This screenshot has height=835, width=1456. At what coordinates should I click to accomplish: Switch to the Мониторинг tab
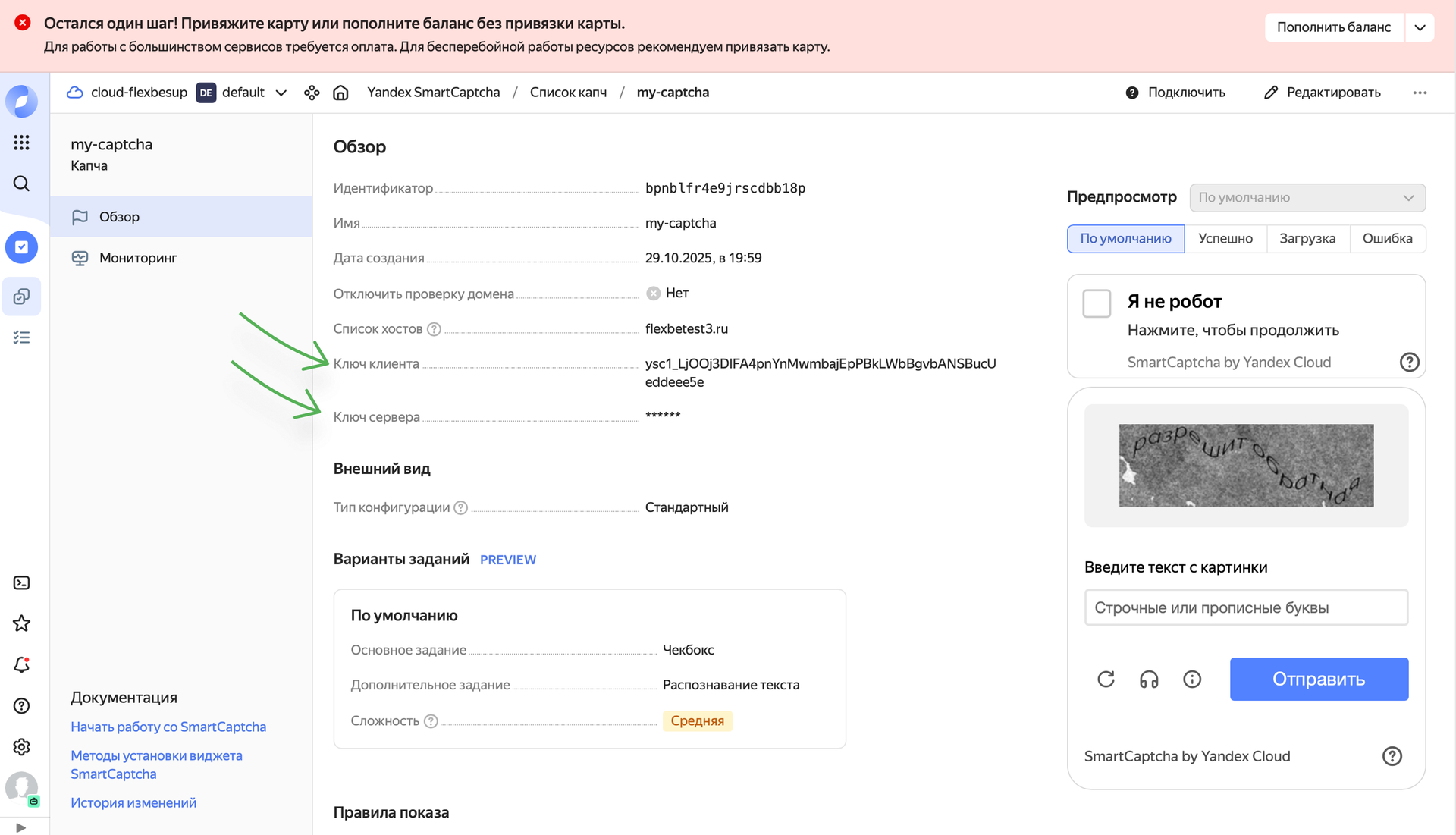click(x=137, y=257)
